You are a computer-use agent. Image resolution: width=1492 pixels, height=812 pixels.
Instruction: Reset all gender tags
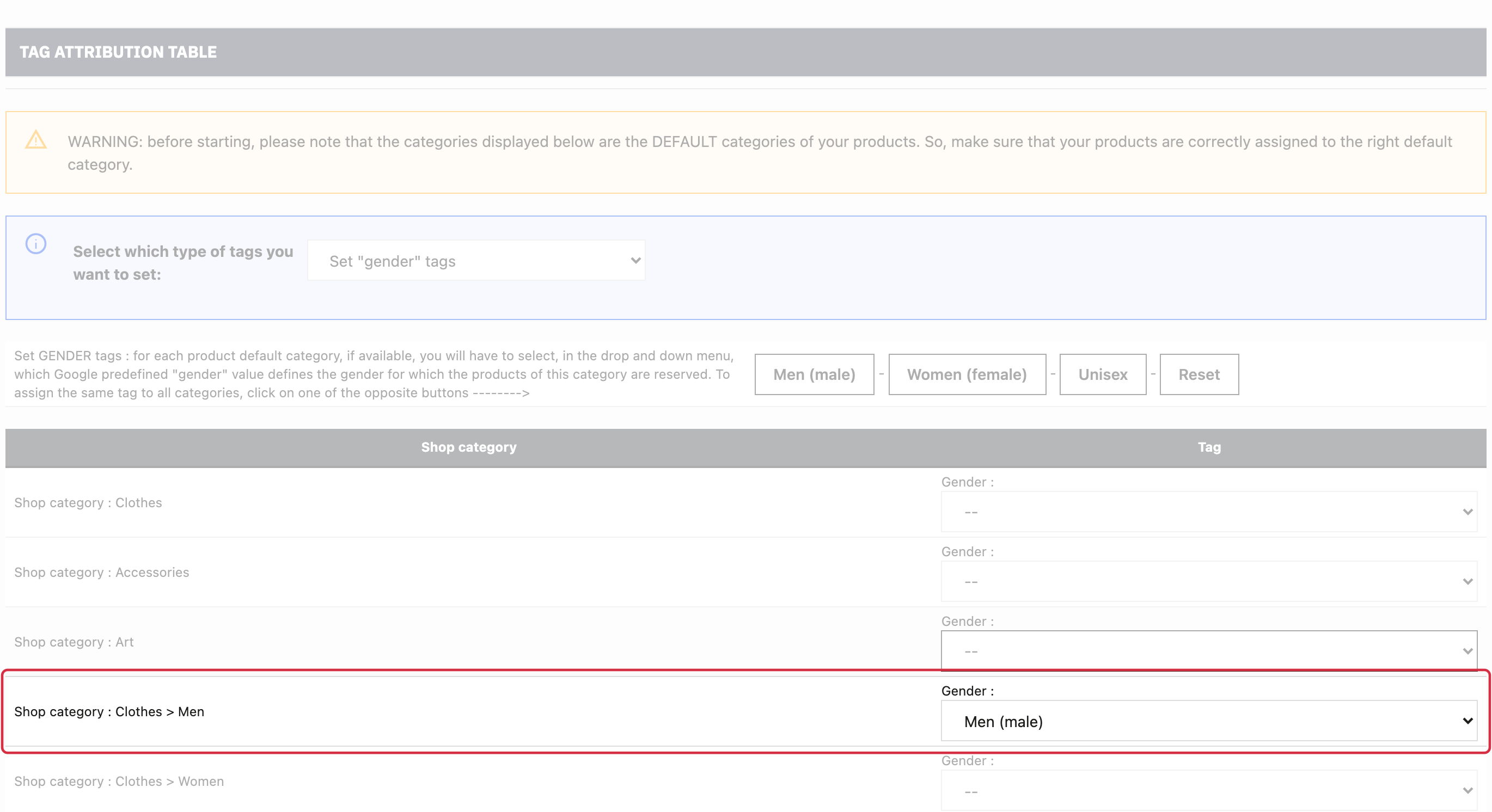coord(1199,374)
